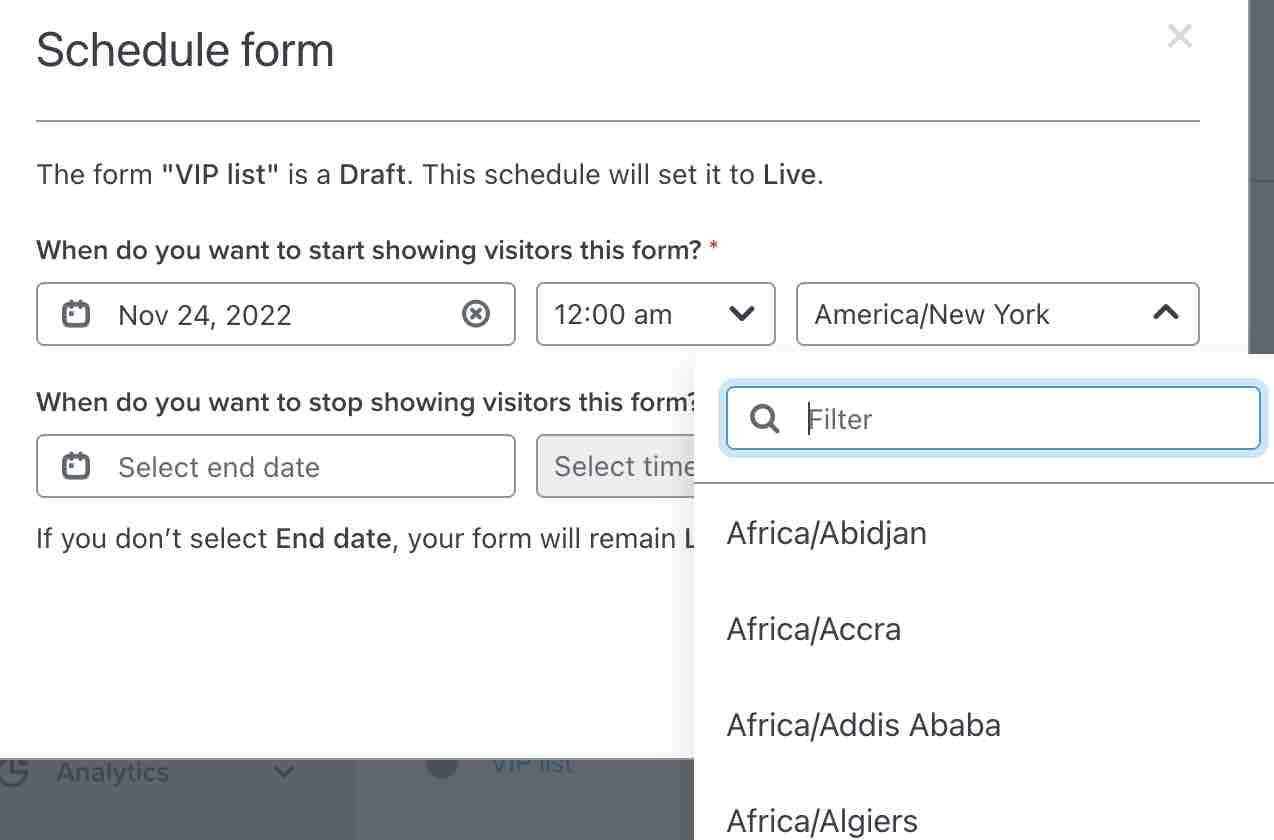1274x840 pixels.
Task: Dismiss the Schedule form dialog with the X
Action: point(1180,36)
